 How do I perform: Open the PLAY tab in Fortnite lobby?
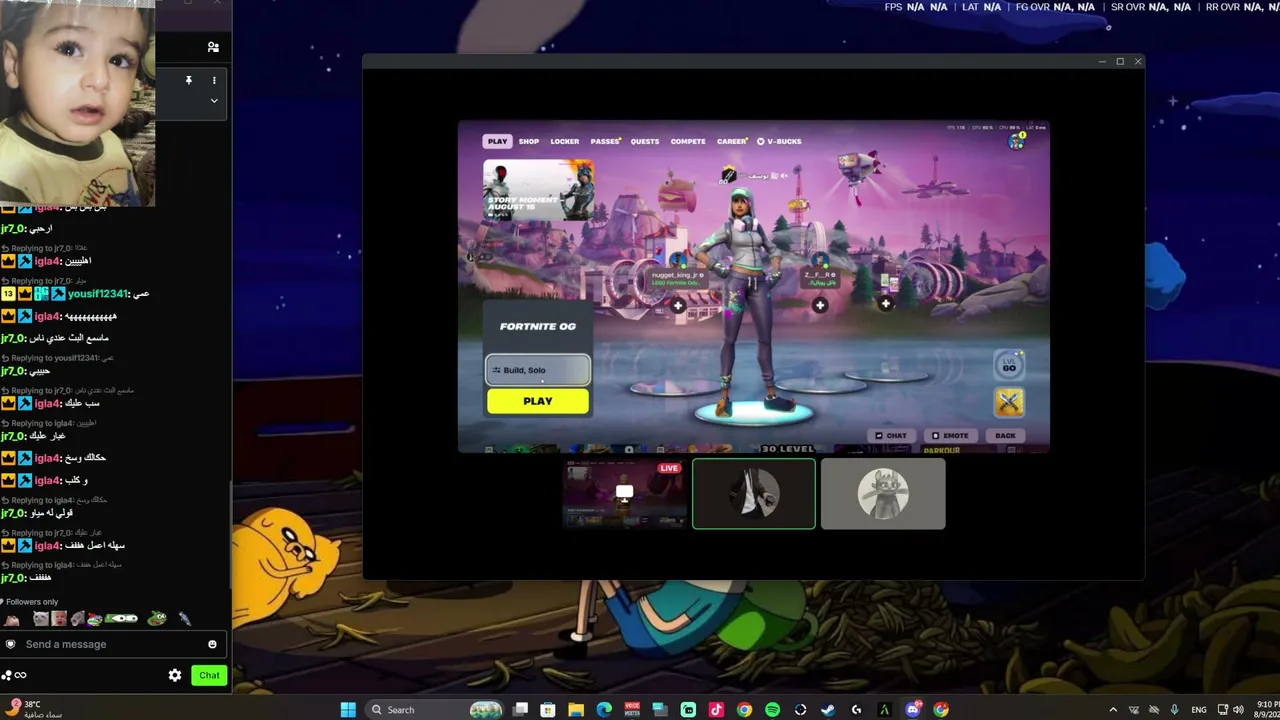pos(497,141)
